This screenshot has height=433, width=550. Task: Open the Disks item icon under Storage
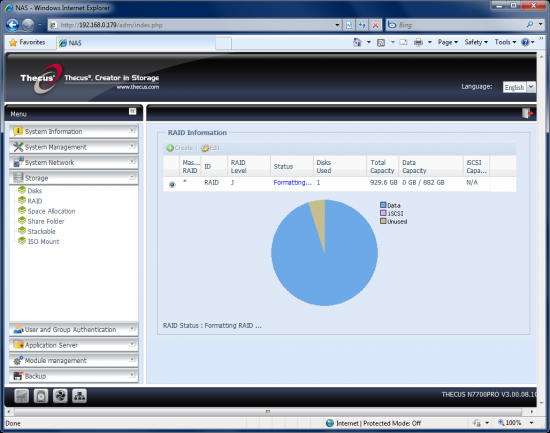(22, 190)
